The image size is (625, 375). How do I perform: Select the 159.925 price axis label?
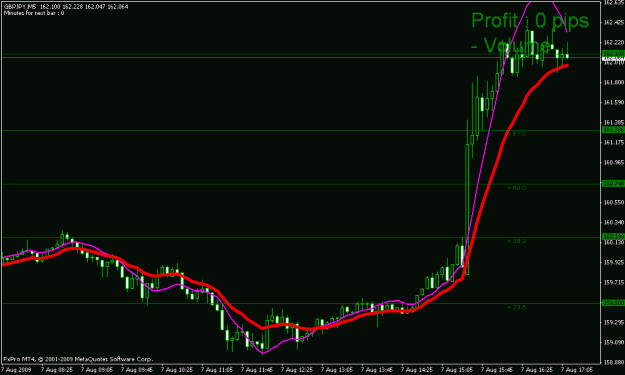pyautogui.click(x=613, y=262)
